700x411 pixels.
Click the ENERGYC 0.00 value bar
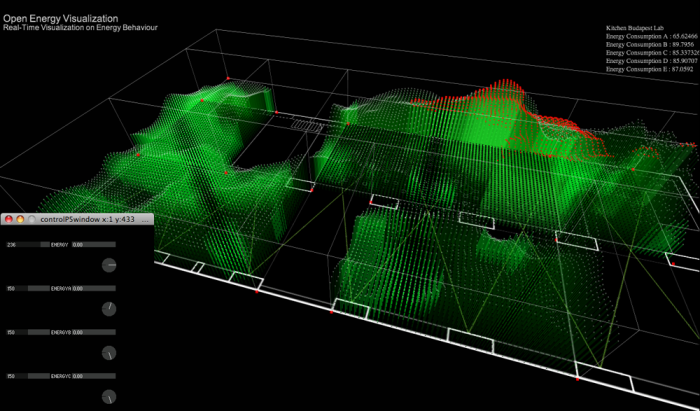[95, 375]
